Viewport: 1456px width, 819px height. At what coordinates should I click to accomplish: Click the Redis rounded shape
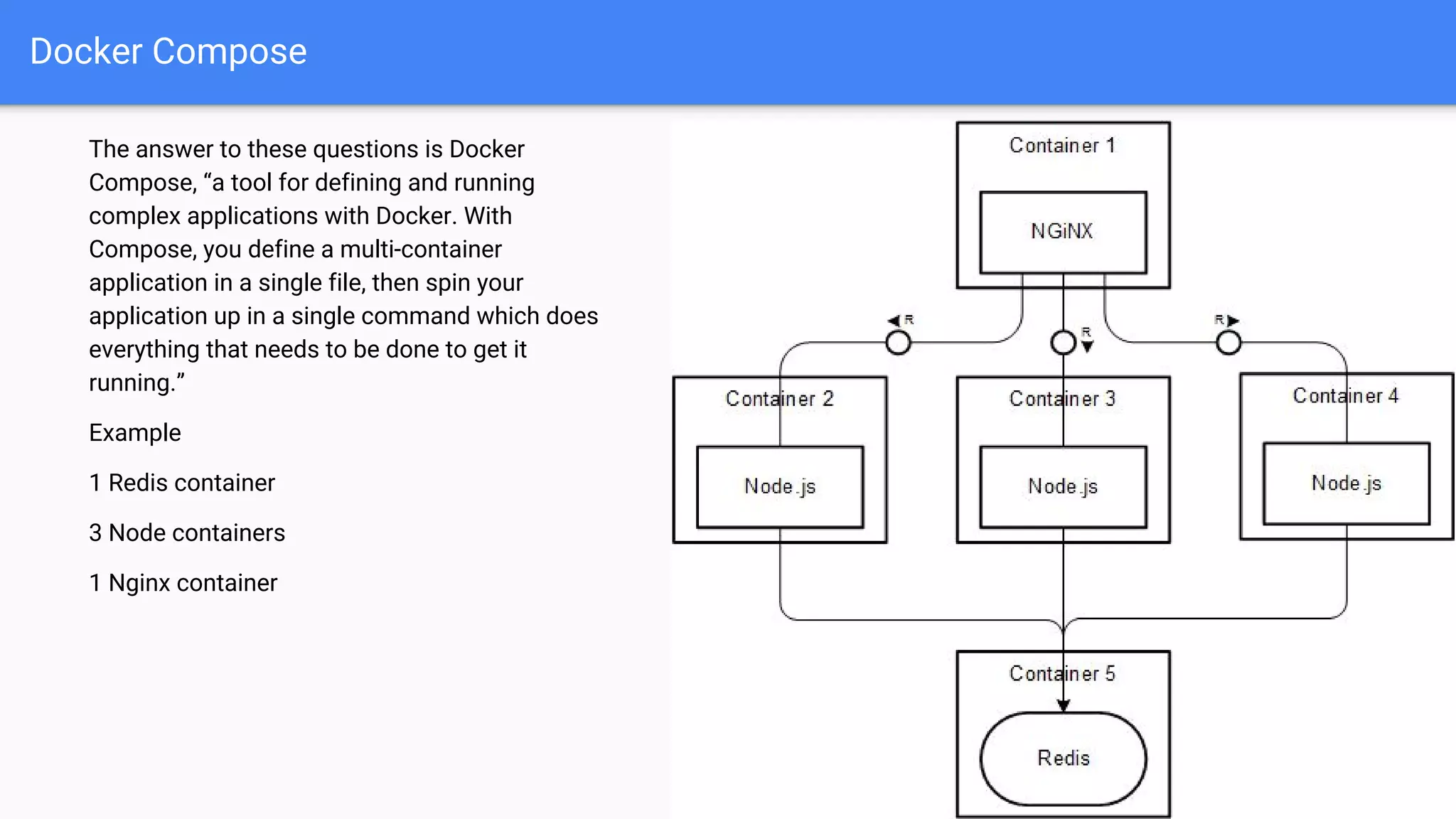pos(1062,758)
